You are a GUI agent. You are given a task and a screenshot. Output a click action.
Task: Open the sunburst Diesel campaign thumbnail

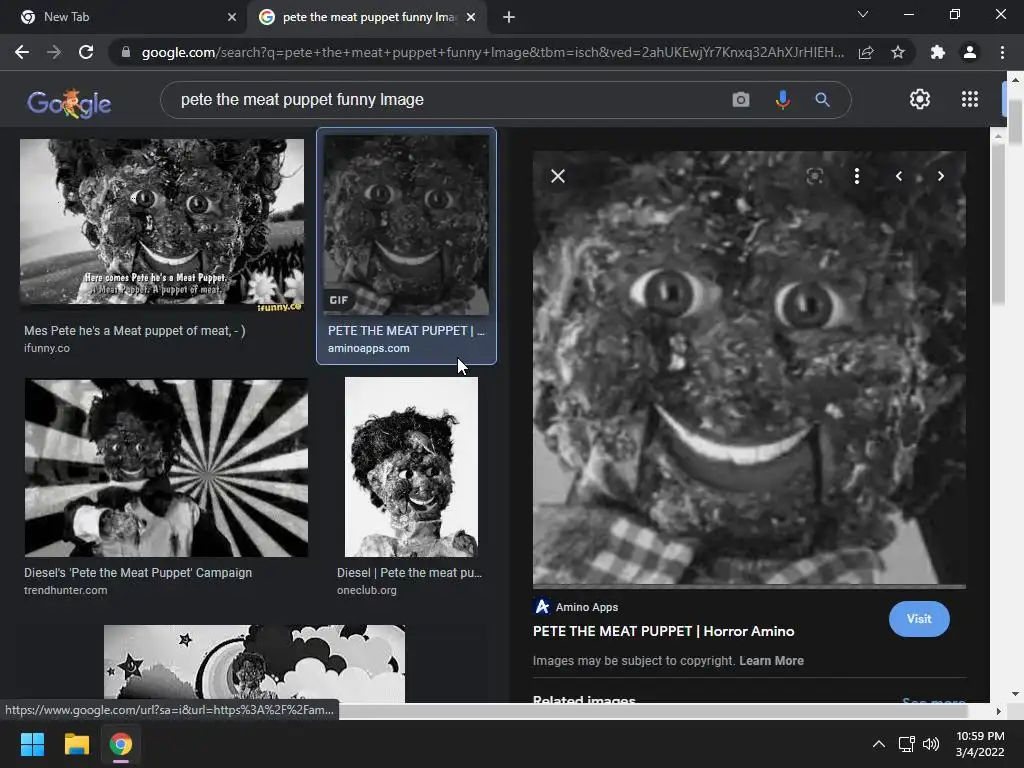pos(167,467)
